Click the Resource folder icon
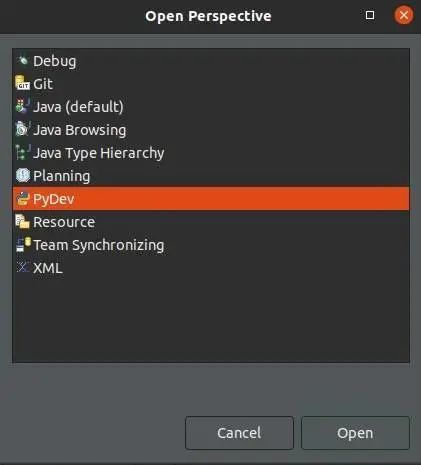This screenshot has width=421, height=465. pos(23,222)
